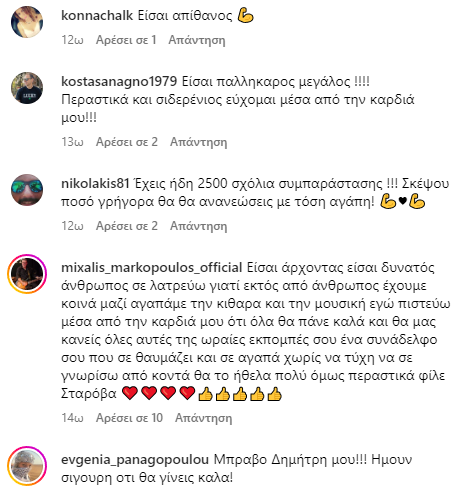Open kostasanagno1979's avatar
This screenshot has height=492, width=463.
(x=27, y=88)
